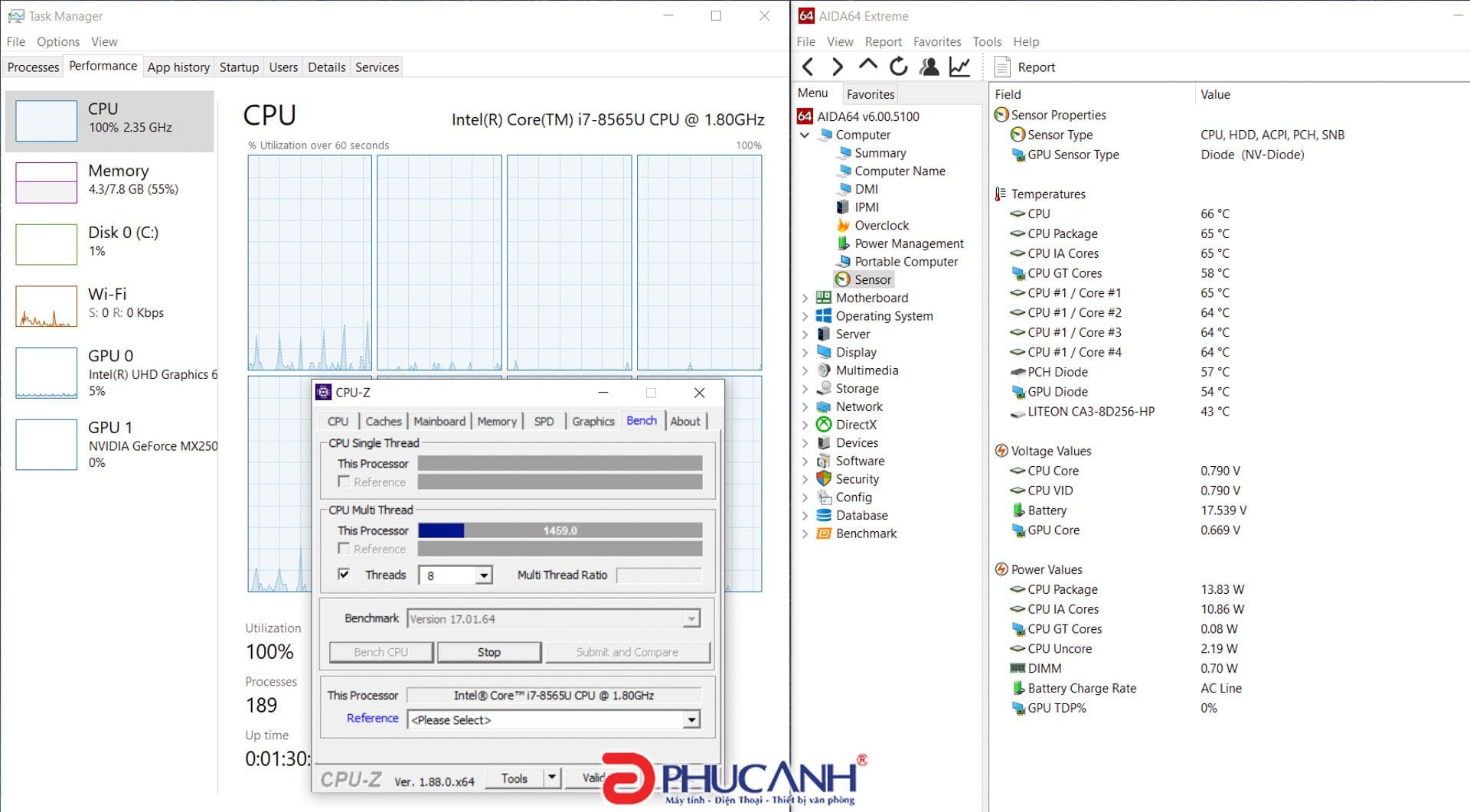
Task: Select IPMI in AIDA64 tree
Action: click(x=857, y=207)
